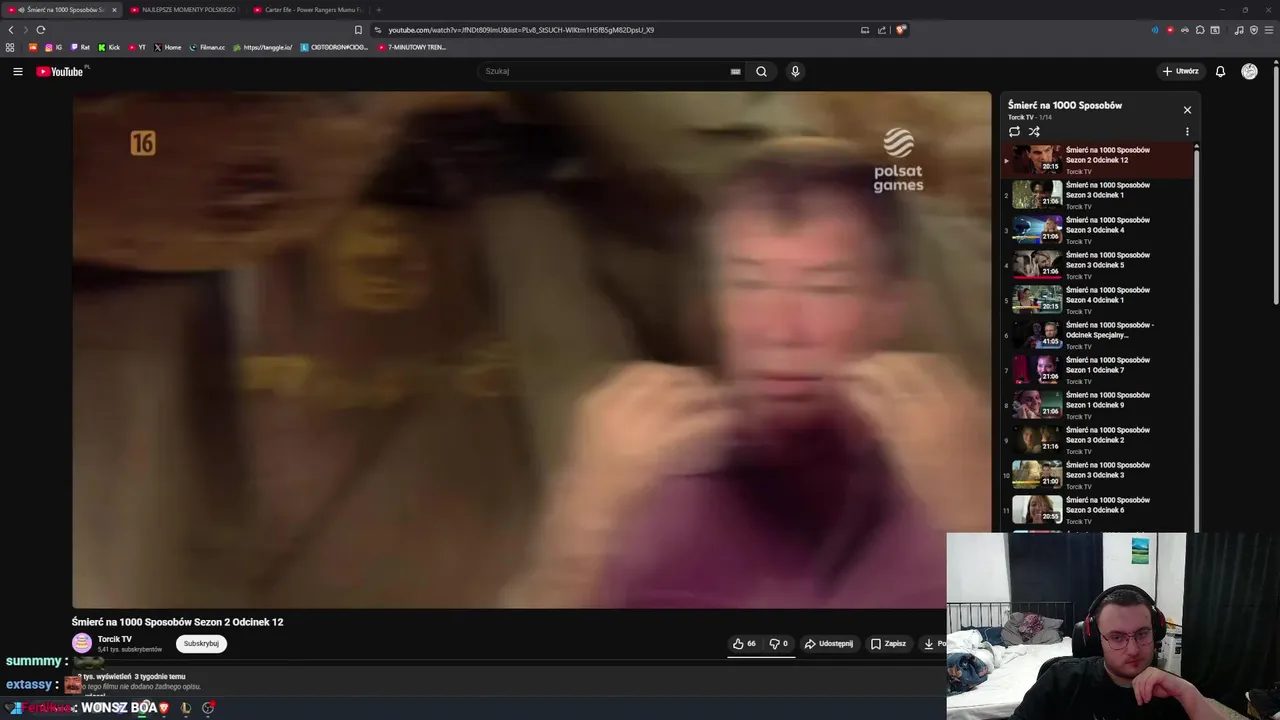
Task: Select the Śmierć na 1000 Sposobów tab
Action: click(62, 10)
